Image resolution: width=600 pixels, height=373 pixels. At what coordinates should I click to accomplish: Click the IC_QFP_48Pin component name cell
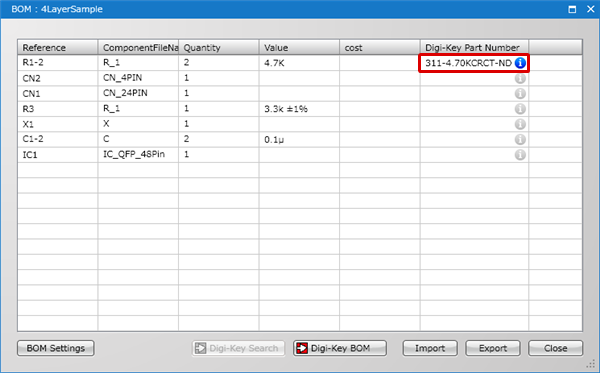138,155
